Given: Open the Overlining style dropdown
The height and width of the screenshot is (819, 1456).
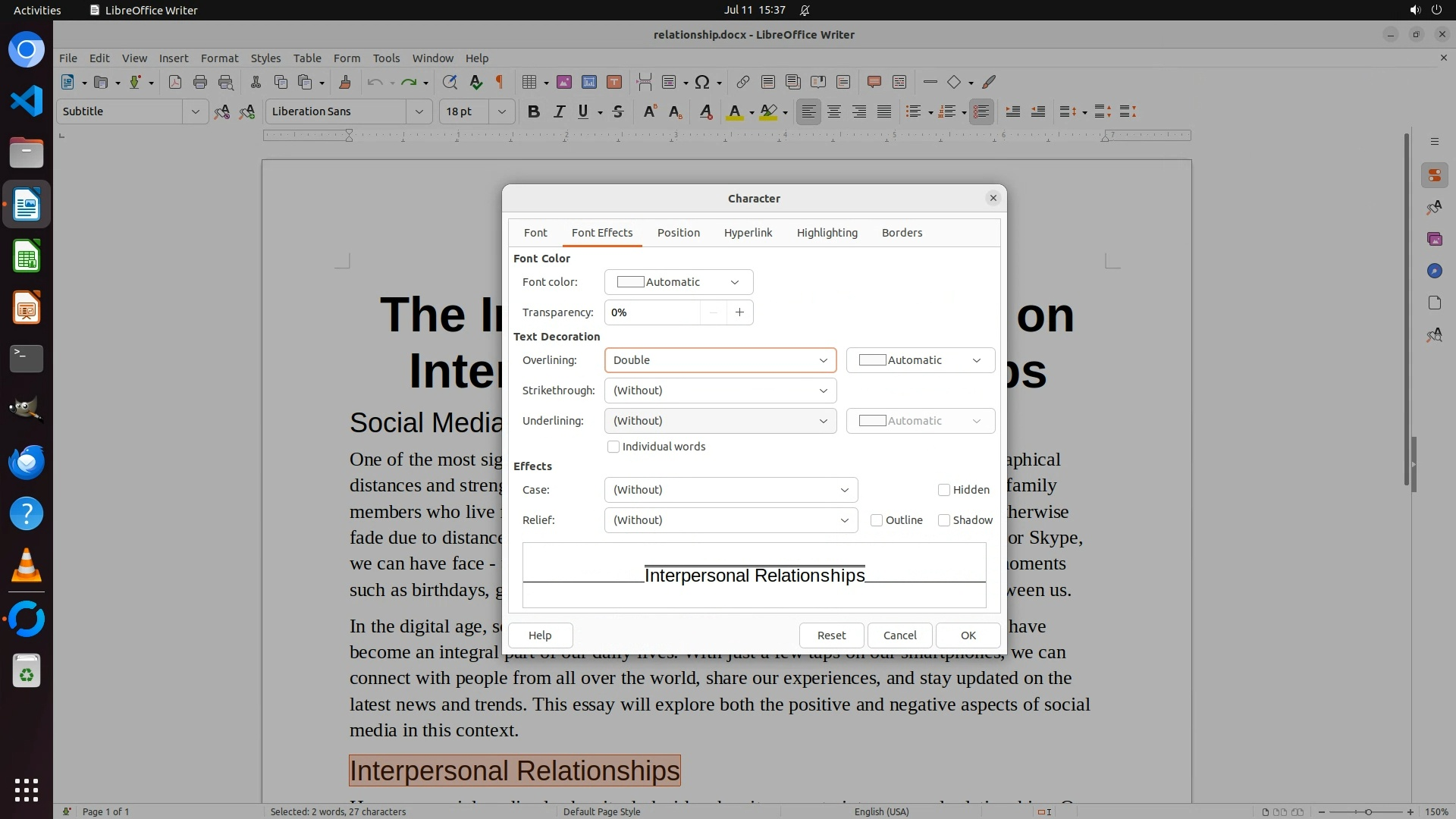Looking at the screenshot, I should (720, 360).
